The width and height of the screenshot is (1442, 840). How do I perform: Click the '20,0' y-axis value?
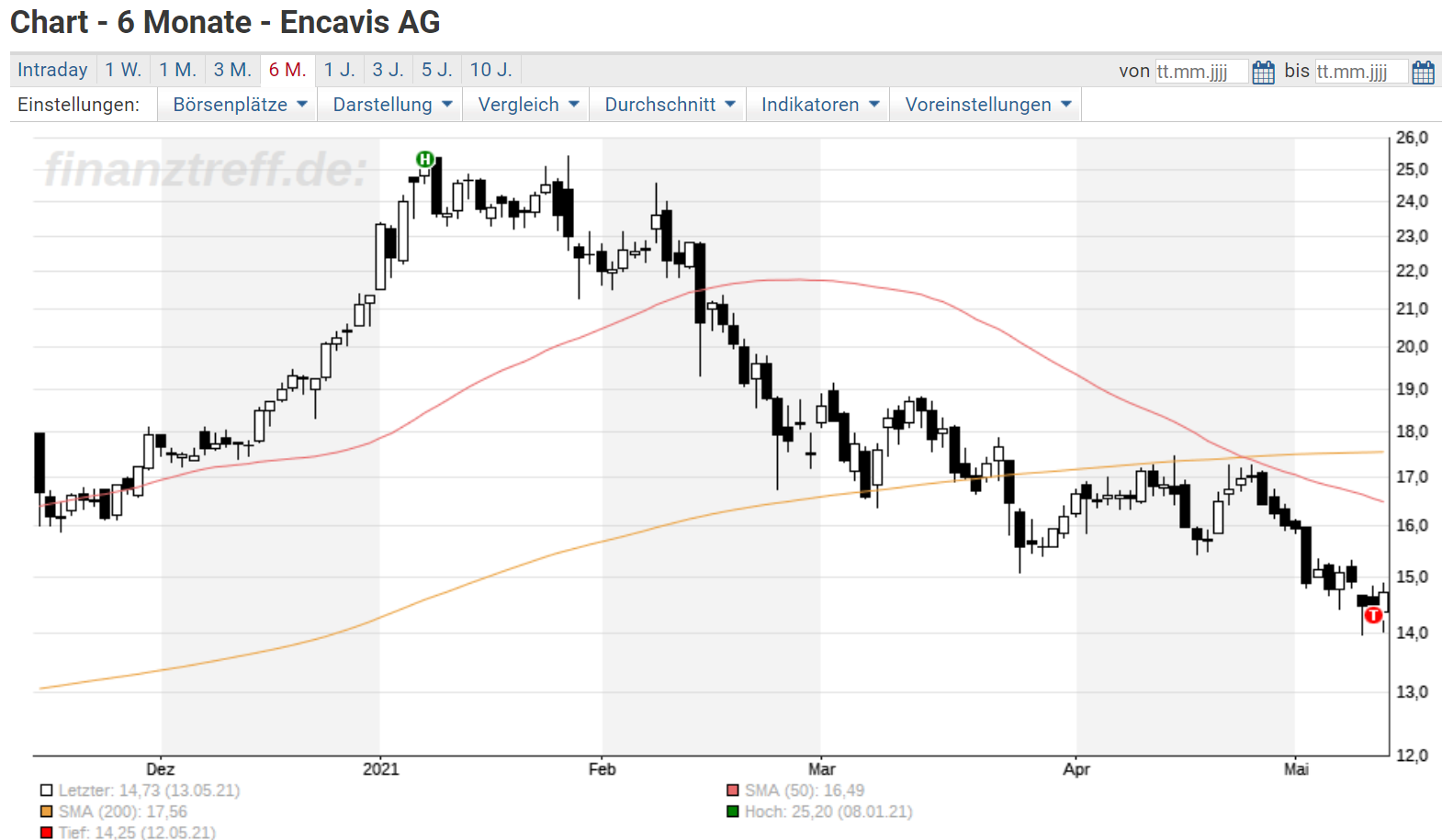point(1412,347)
